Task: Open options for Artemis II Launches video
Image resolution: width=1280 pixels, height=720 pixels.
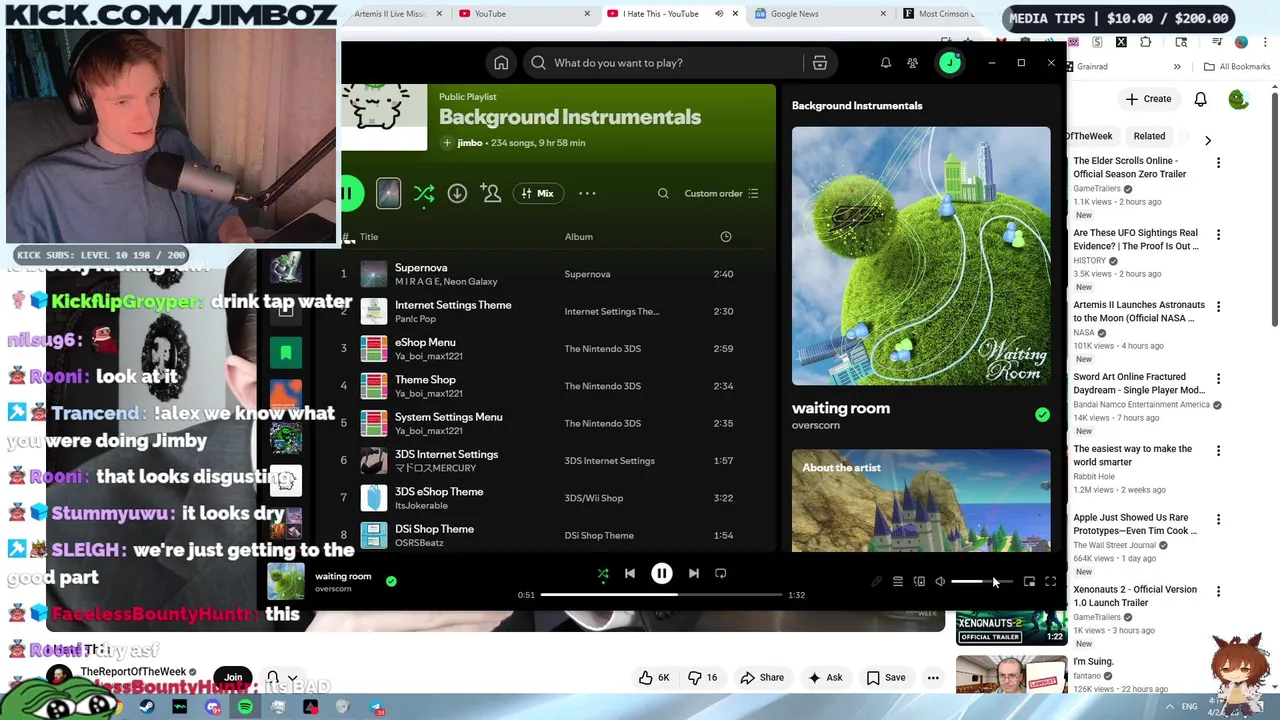Action: coord(1218,307)
